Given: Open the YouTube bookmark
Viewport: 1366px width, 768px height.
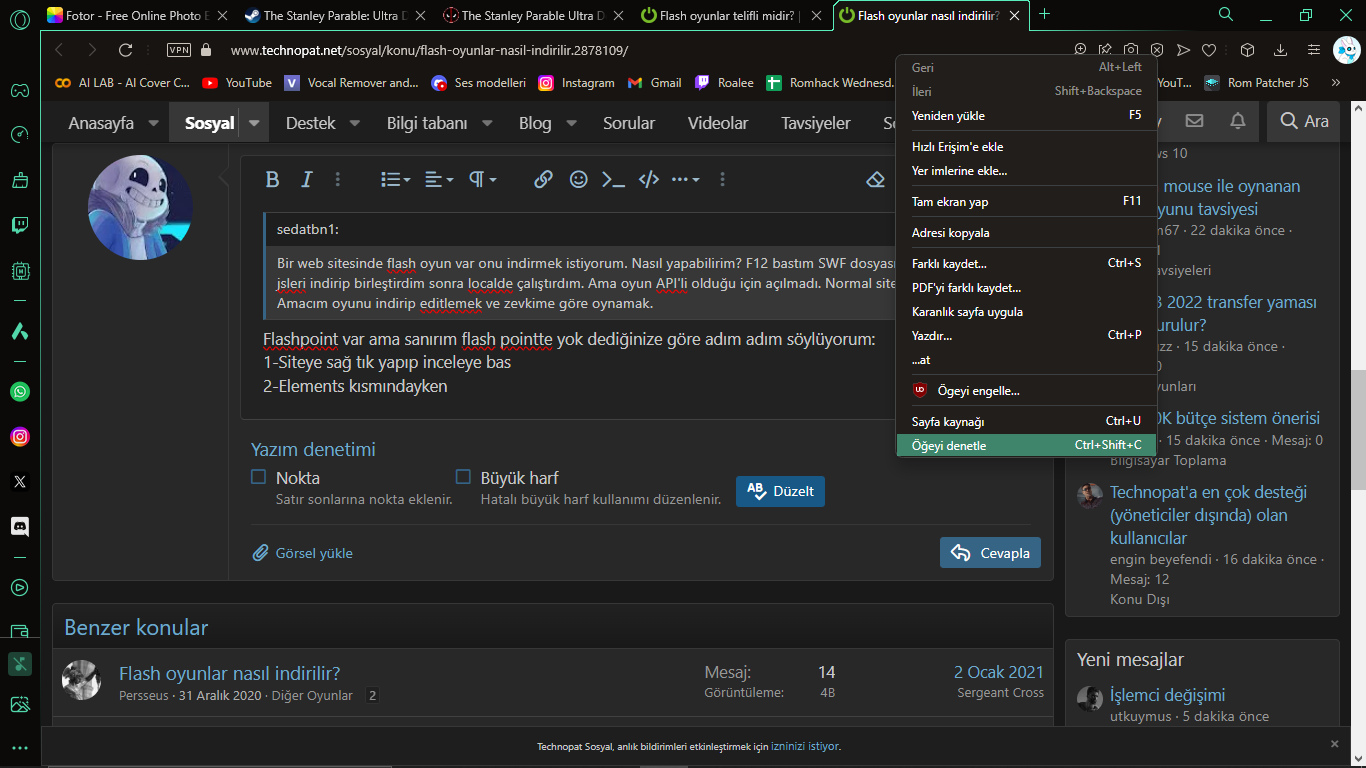Looking at the screenshot, I should click(x=237, y=83).
